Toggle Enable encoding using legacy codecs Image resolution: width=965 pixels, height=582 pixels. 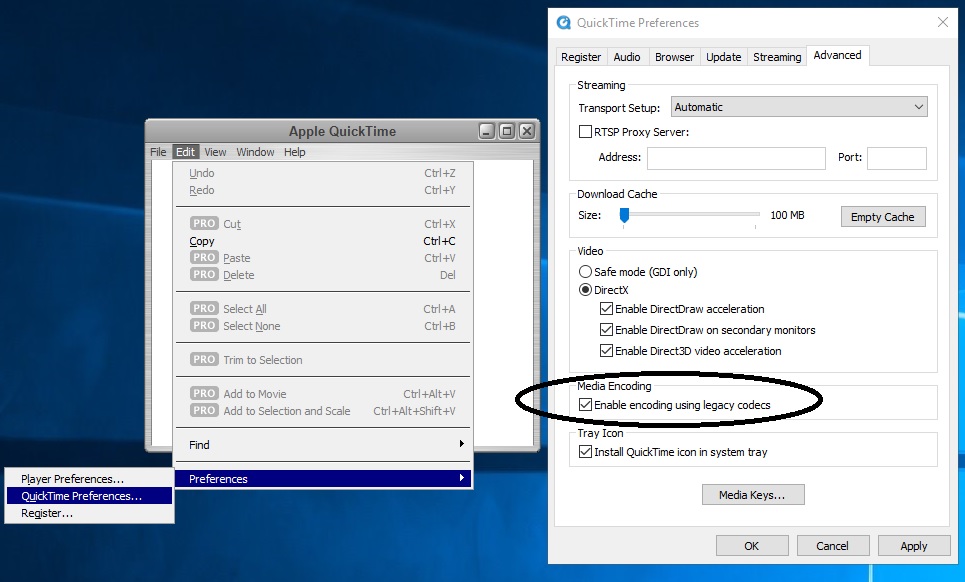(x=585, y=405)
